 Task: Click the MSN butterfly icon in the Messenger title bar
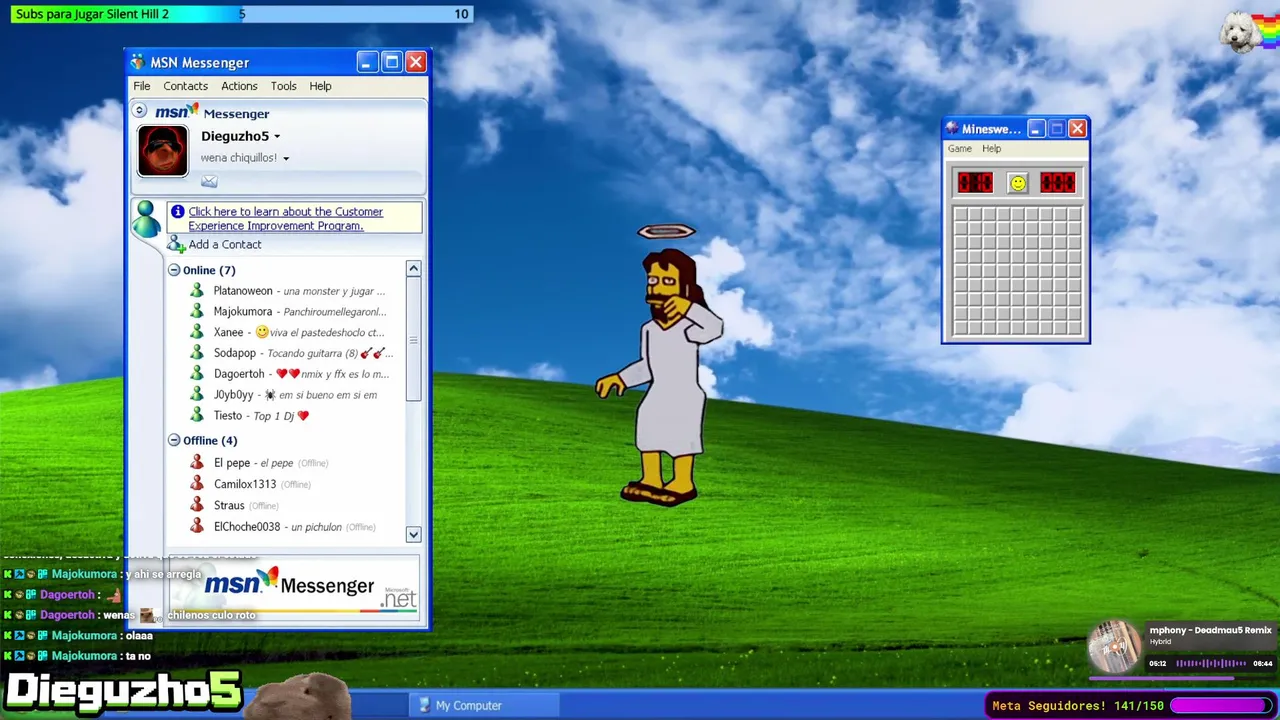[138, 62]
